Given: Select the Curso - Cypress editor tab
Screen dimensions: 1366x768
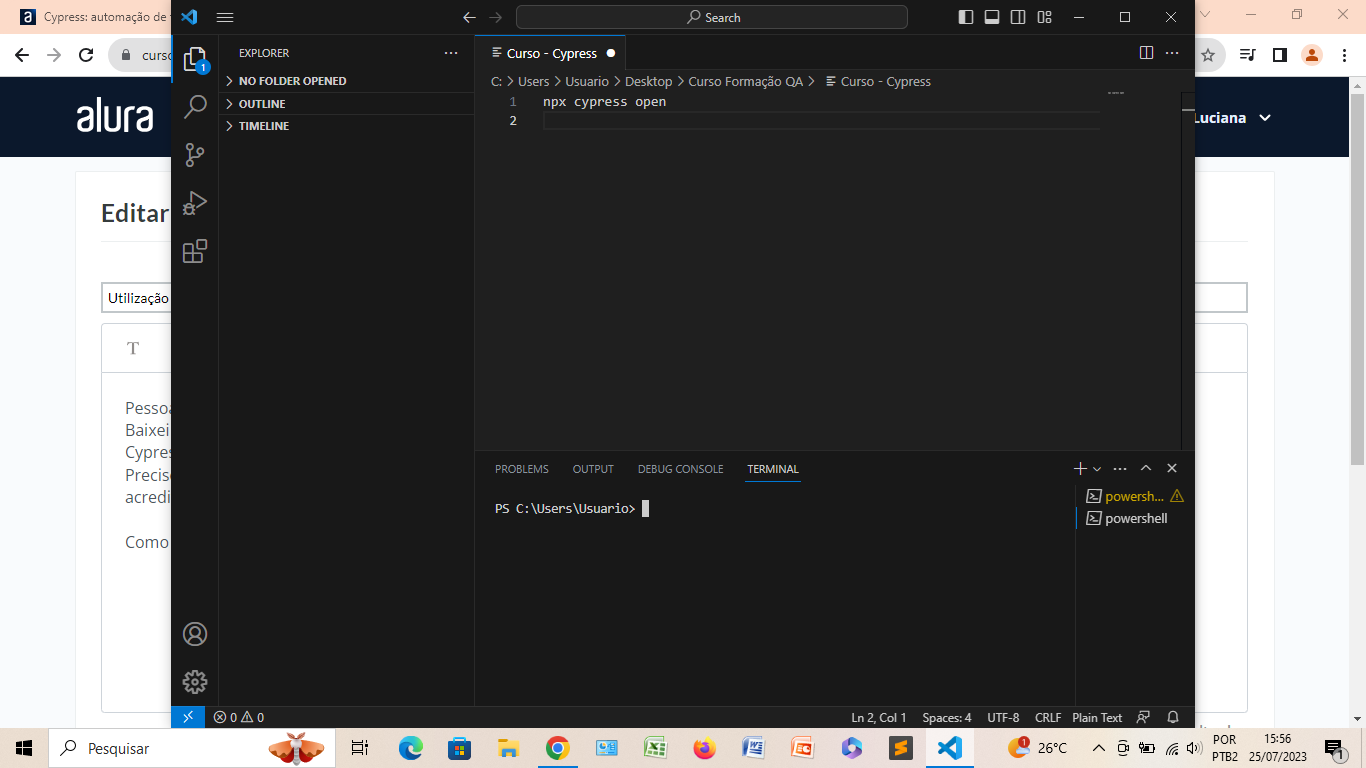Looking at the screenshot, I should [x=551, y=53].
